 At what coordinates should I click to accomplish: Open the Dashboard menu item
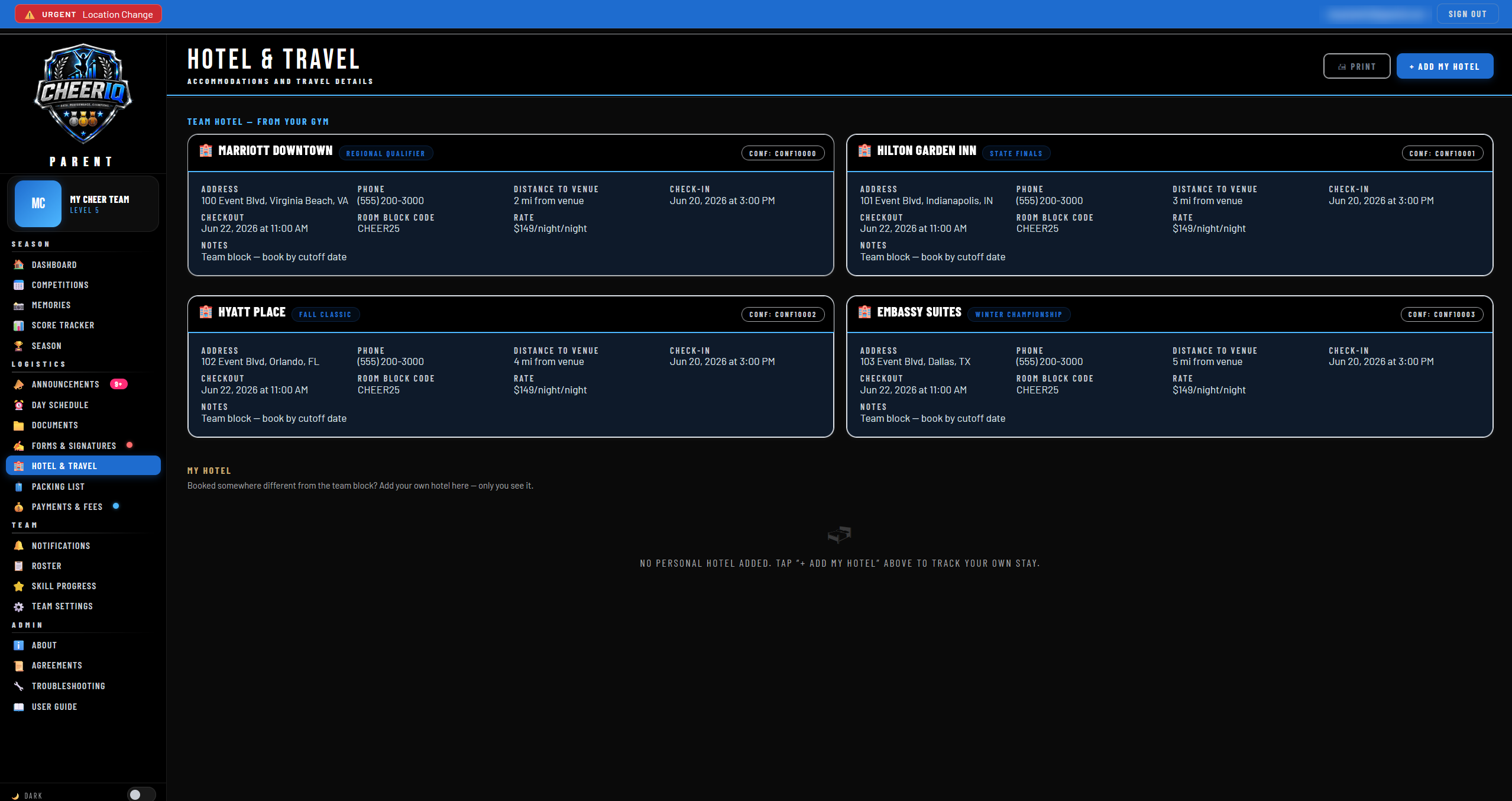tap(83, 264)
